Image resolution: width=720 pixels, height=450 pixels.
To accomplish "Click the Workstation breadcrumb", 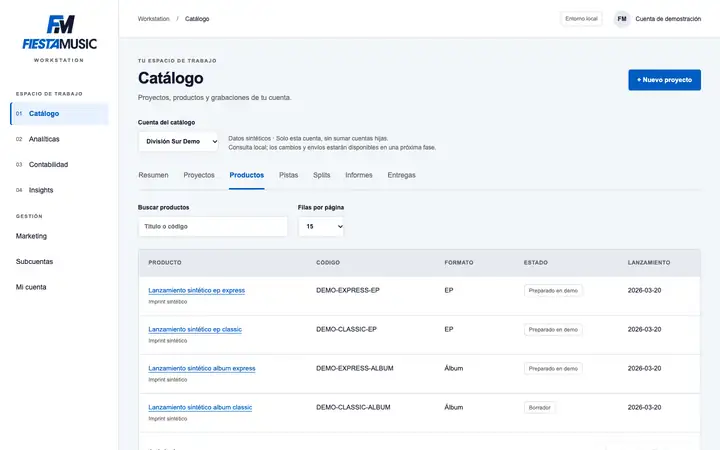I will pyautogui.click(x=153, y=19).
